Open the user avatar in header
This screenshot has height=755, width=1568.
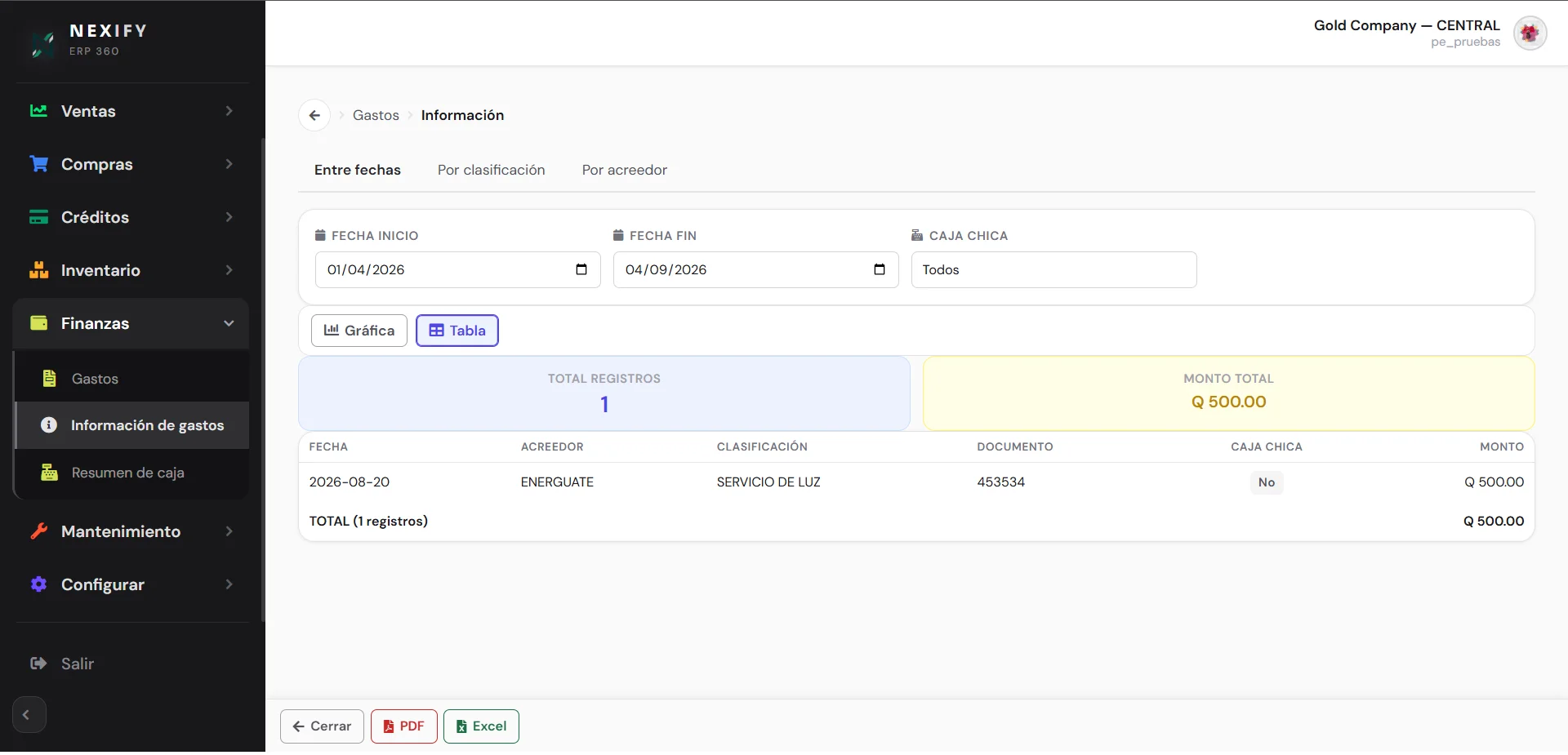[1530, 33]
